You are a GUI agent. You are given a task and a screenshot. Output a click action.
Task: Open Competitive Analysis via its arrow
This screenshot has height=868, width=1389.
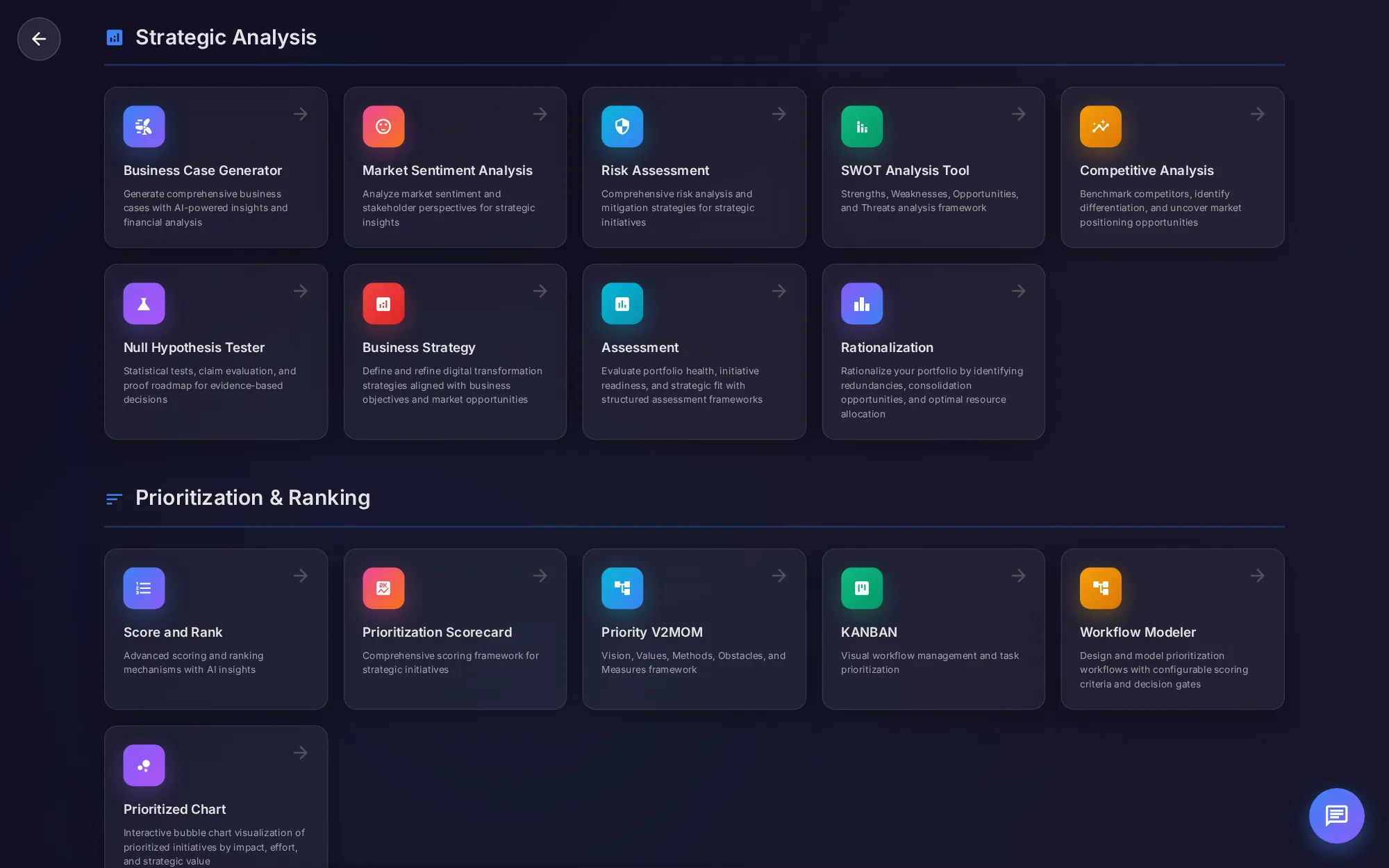pyautogui.click(x=1258, y=114)
